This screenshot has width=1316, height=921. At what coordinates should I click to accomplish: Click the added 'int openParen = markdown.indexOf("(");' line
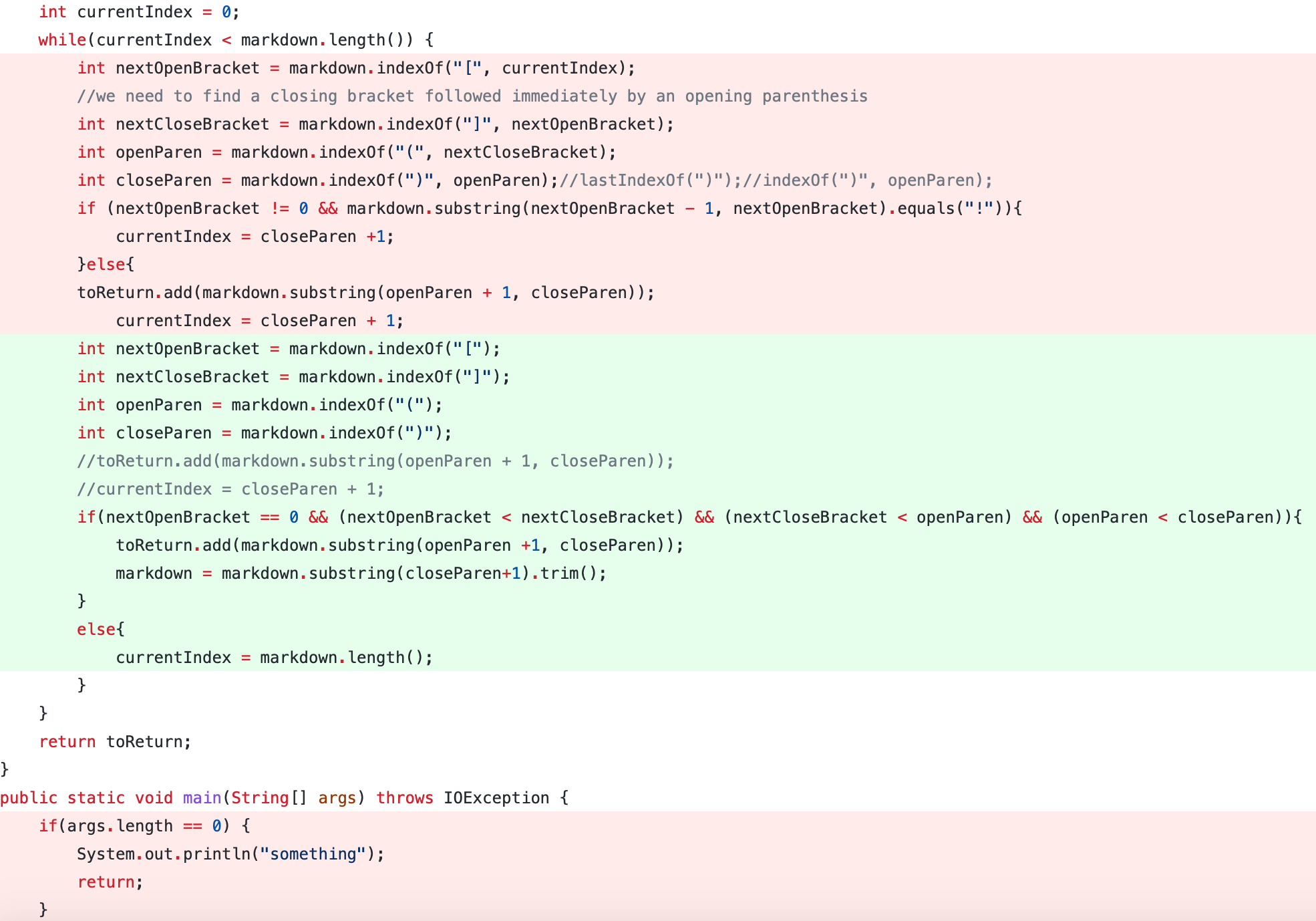coord(259,405)
